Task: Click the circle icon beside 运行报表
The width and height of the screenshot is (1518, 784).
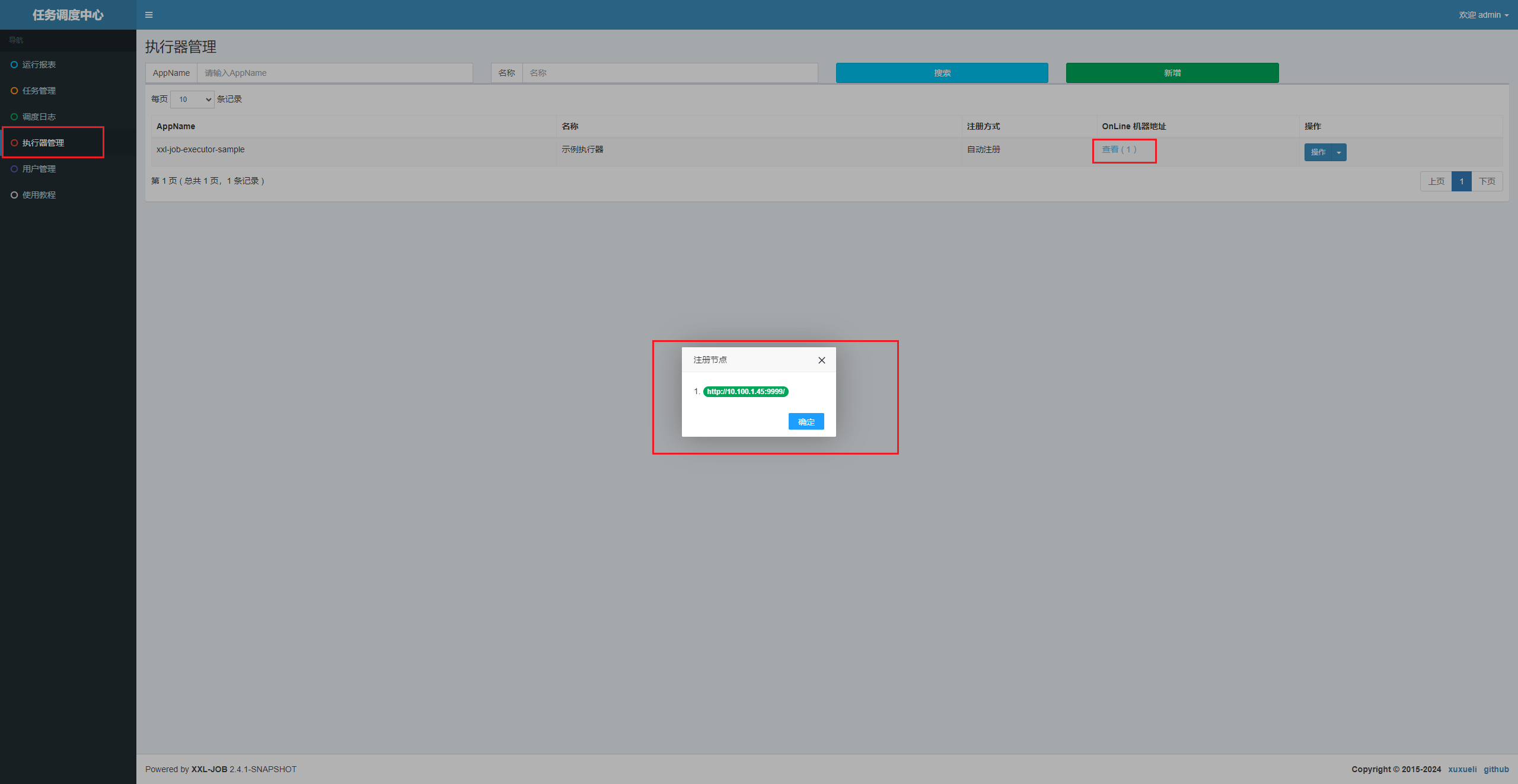Action: coord(14,65)
